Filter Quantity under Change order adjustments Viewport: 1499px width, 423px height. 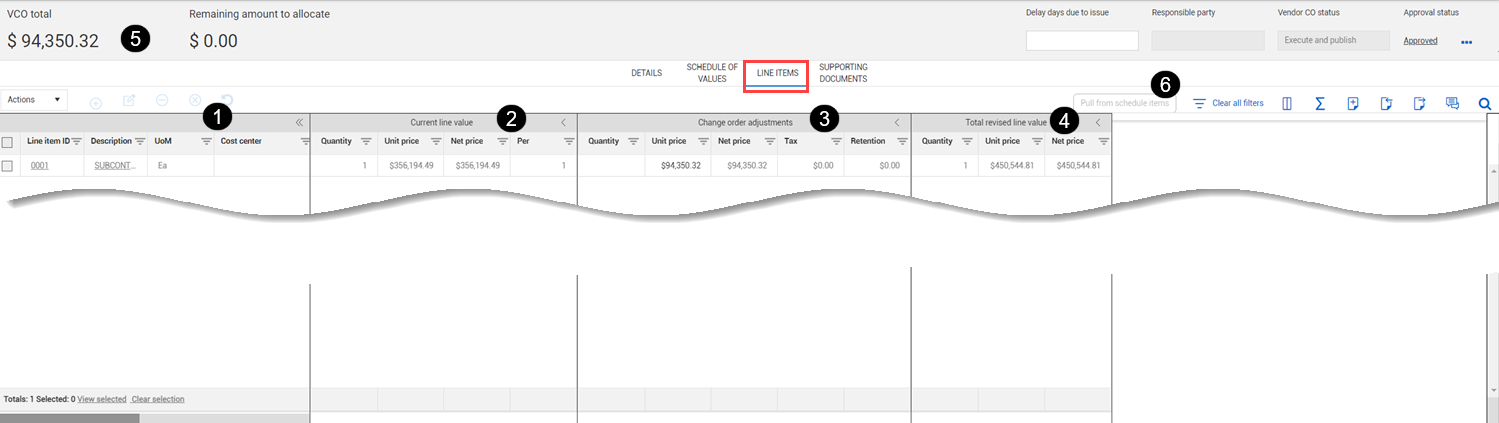pyautogui.click(x=633, y=142)
